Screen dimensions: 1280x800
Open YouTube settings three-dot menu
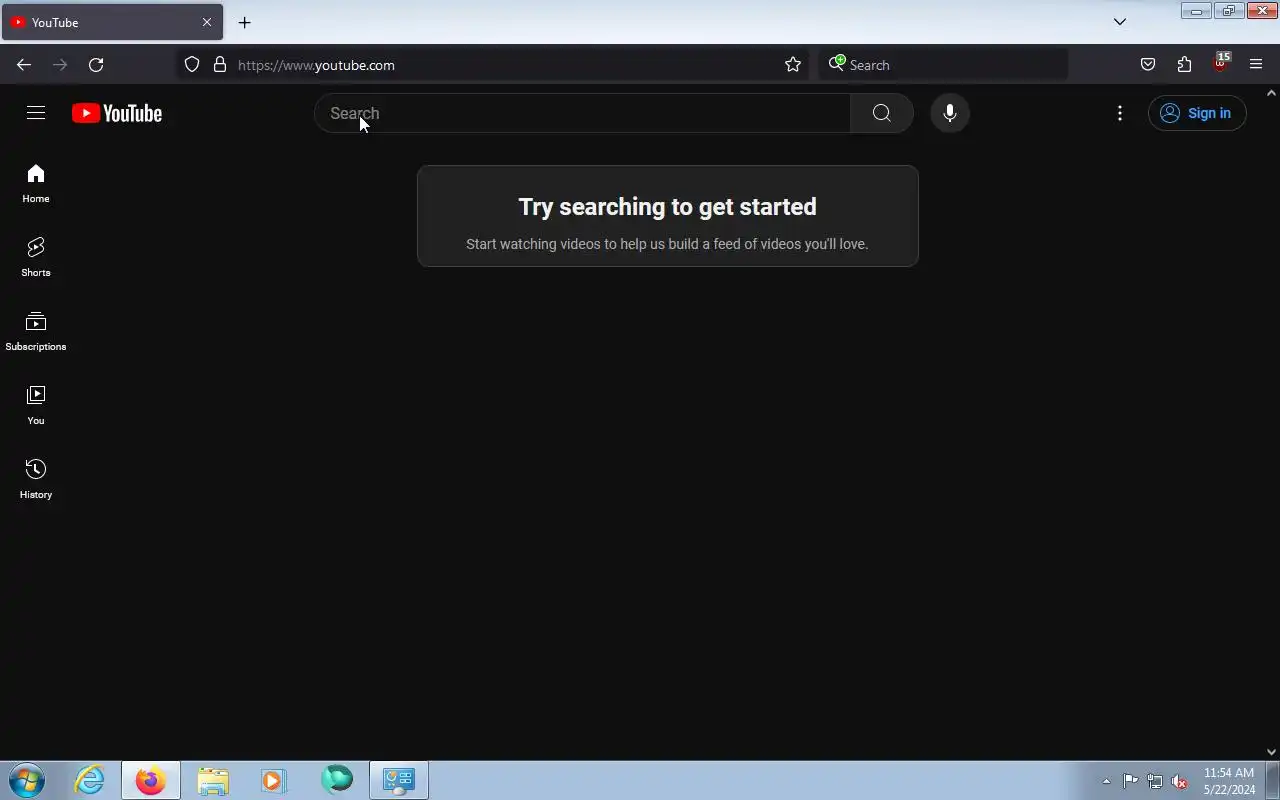pyautogui.click(x=1120, y=113)
